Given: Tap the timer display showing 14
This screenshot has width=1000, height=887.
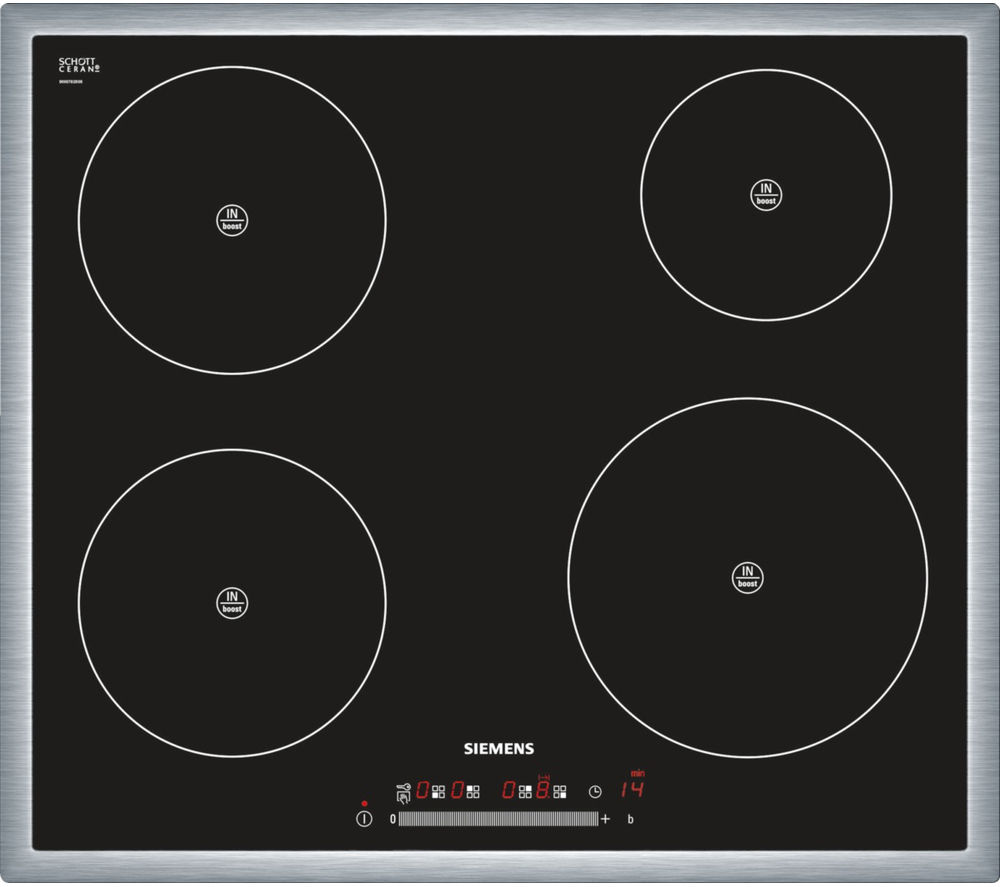Looking at the screenshot, I should (633, 789).
